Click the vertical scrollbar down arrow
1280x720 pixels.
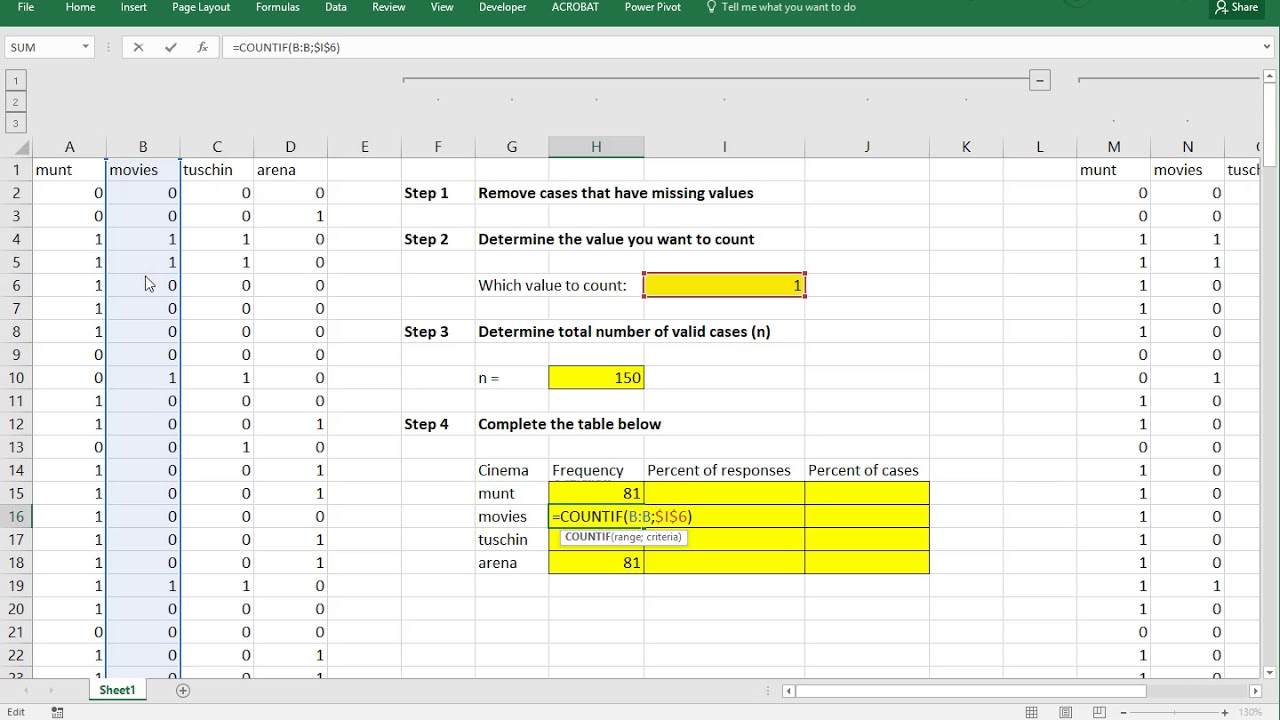pyautogui.click(x=1270, y=672)
